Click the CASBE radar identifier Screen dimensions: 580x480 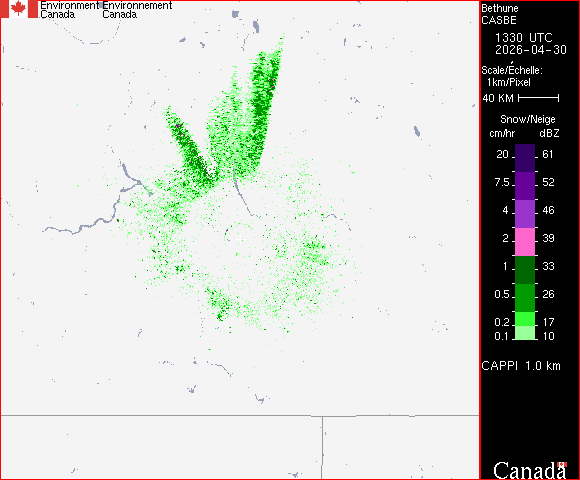click(499, 20)
